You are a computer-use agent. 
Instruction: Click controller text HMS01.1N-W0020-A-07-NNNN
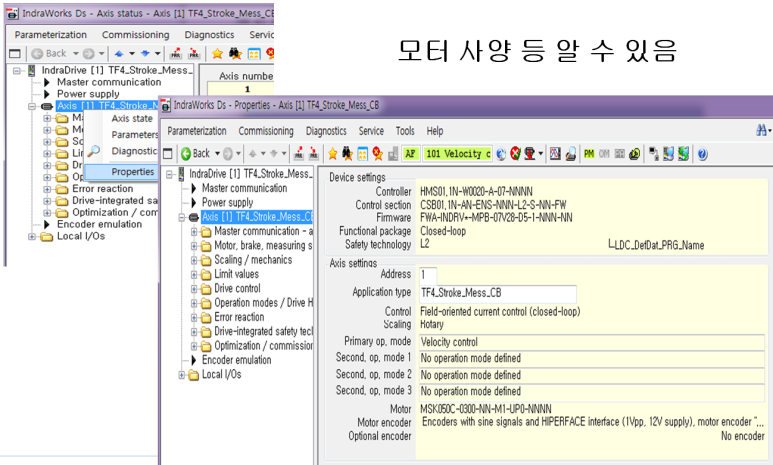pos(476,191)
